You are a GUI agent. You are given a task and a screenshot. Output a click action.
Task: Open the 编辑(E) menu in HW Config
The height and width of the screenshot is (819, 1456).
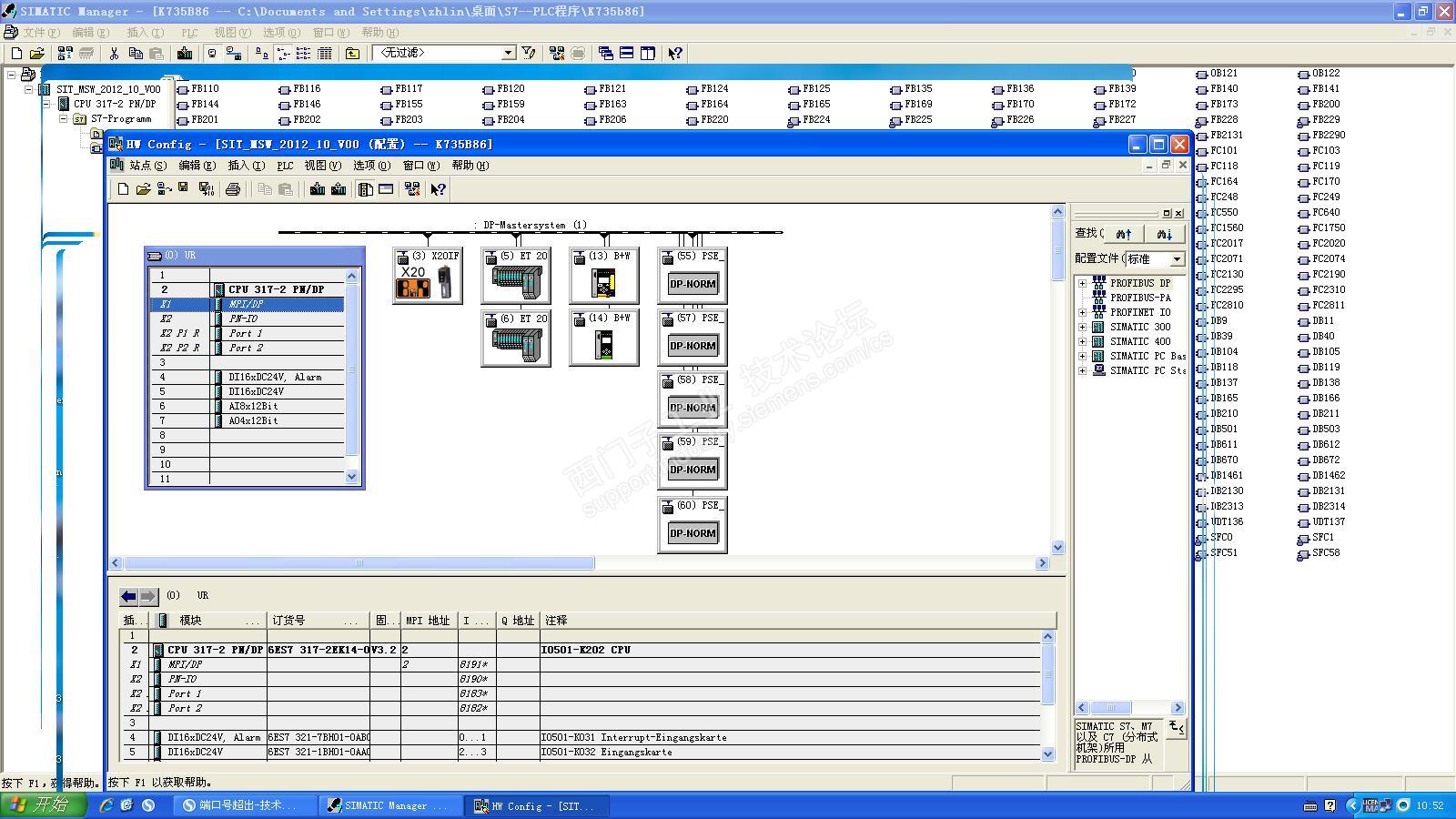(x=197, y=166)
